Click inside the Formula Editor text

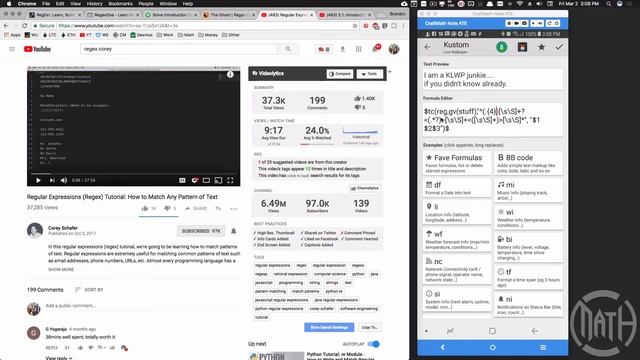pyautogui.click(x=493, y=120)
